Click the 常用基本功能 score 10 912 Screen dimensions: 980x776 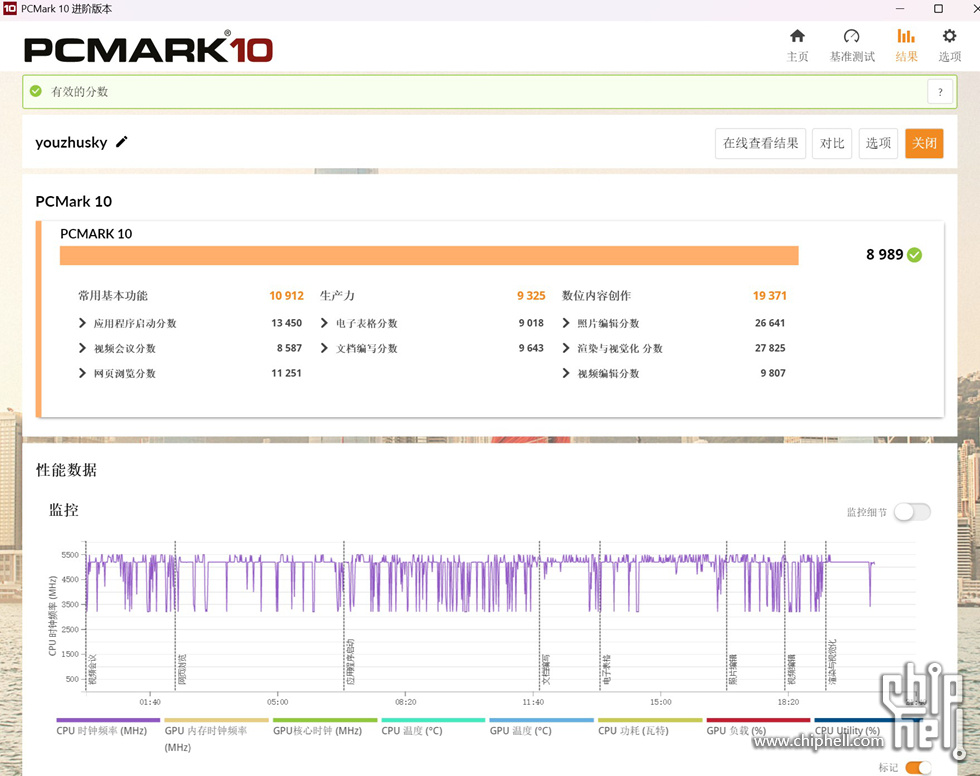click(286, 296)
